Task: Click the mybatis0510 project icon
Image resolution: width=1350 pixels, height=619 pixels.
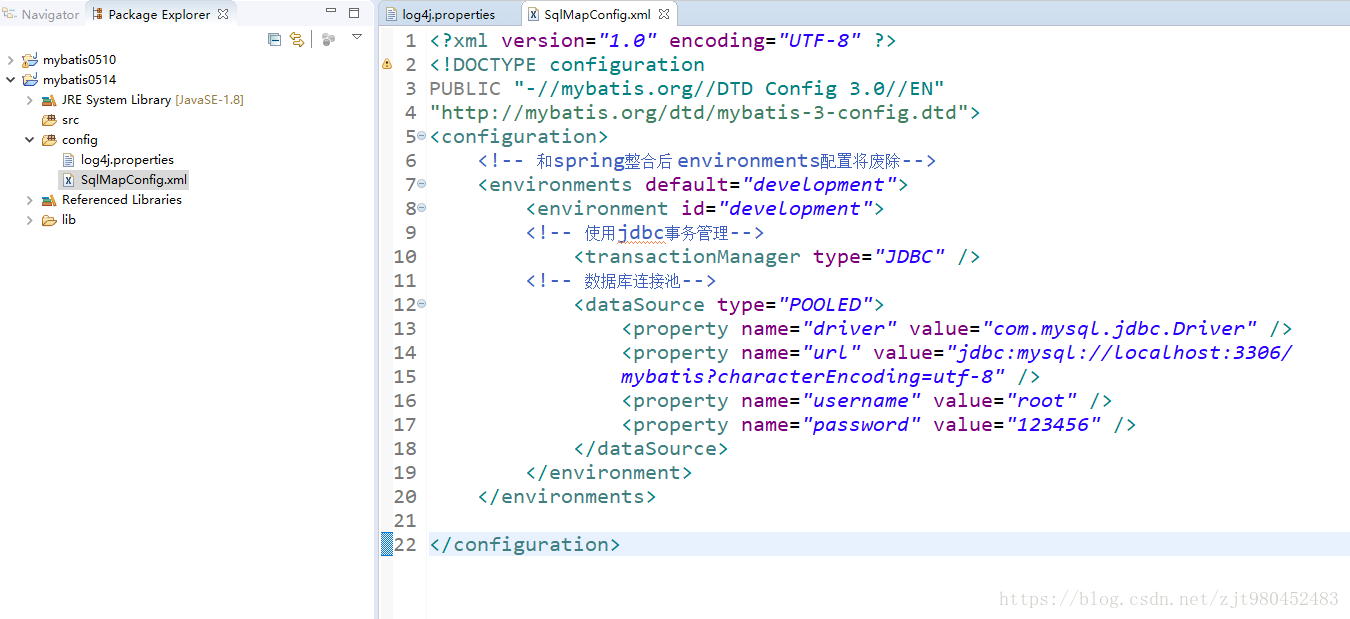Action: click(x=30, y=60)
